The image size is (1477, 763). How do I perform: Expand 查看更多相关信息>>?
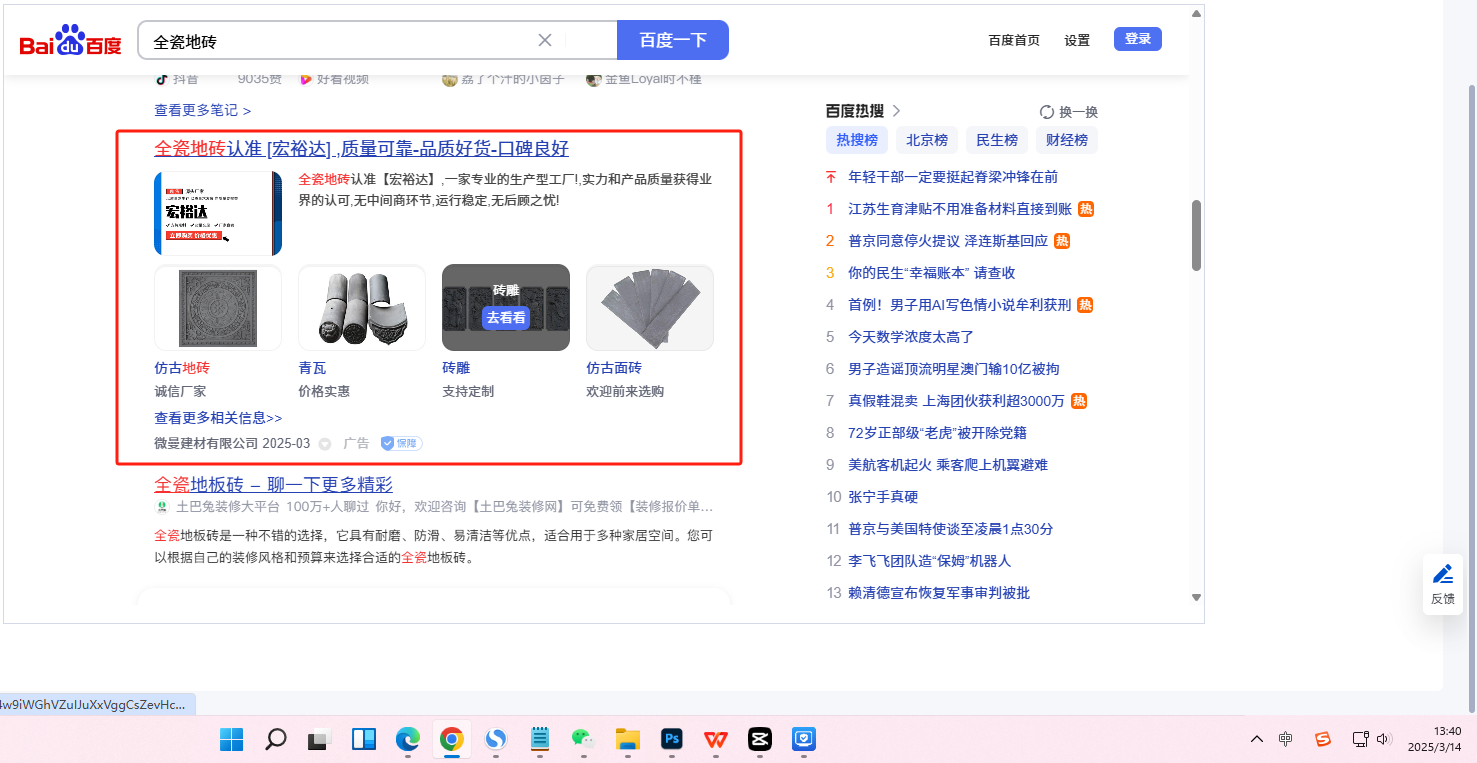pos(218,418)
